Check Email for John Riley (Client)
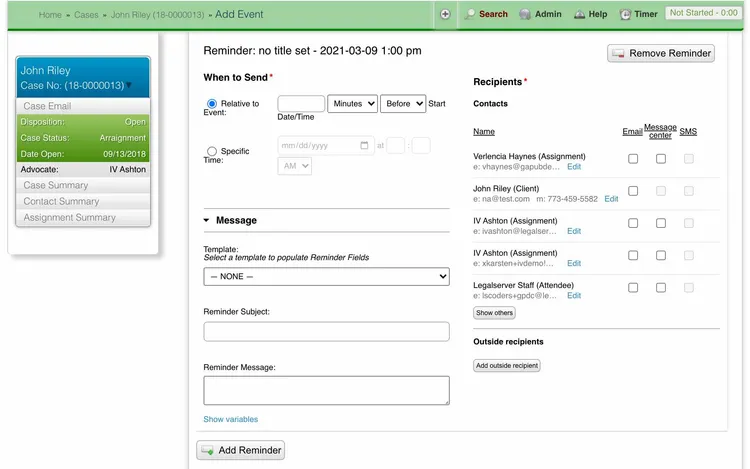 coord(633,191)
